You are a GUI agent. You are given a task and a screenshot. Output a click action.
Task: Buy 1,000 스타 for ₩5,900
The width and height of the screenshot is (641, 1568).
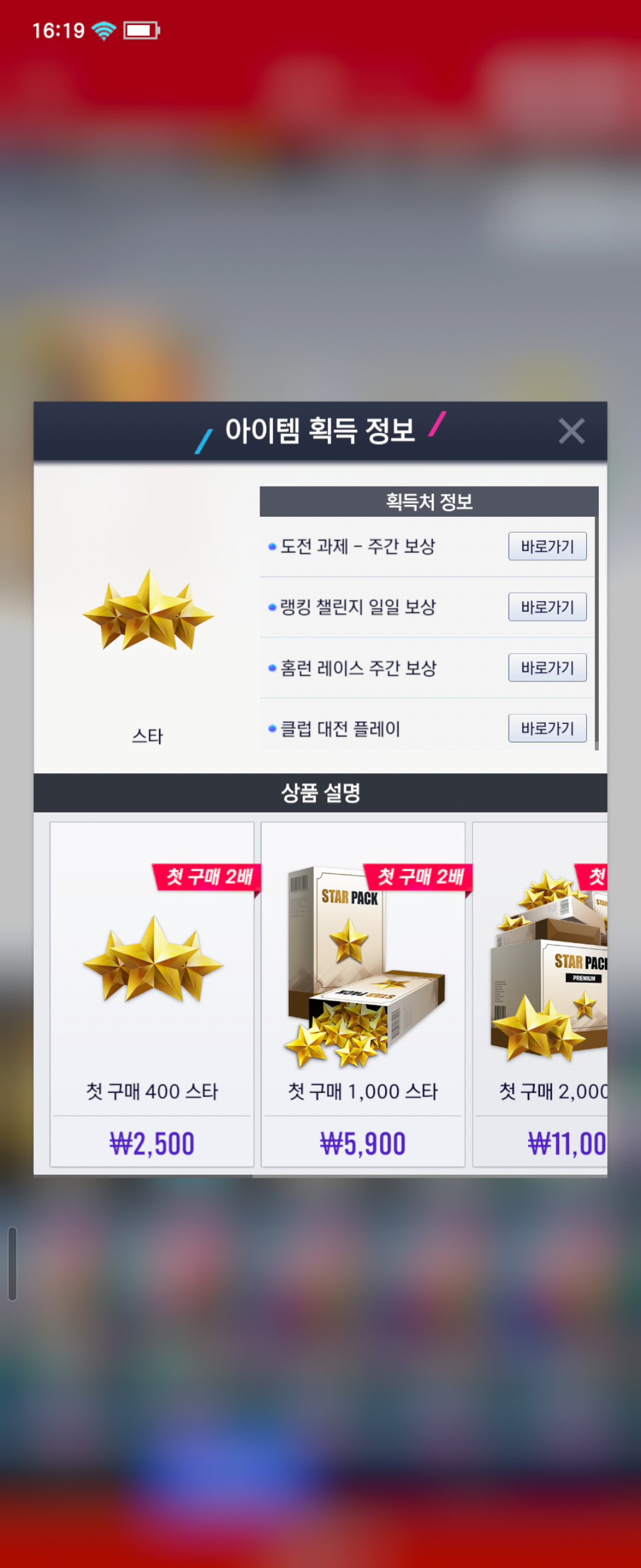tap(363, 1143)
